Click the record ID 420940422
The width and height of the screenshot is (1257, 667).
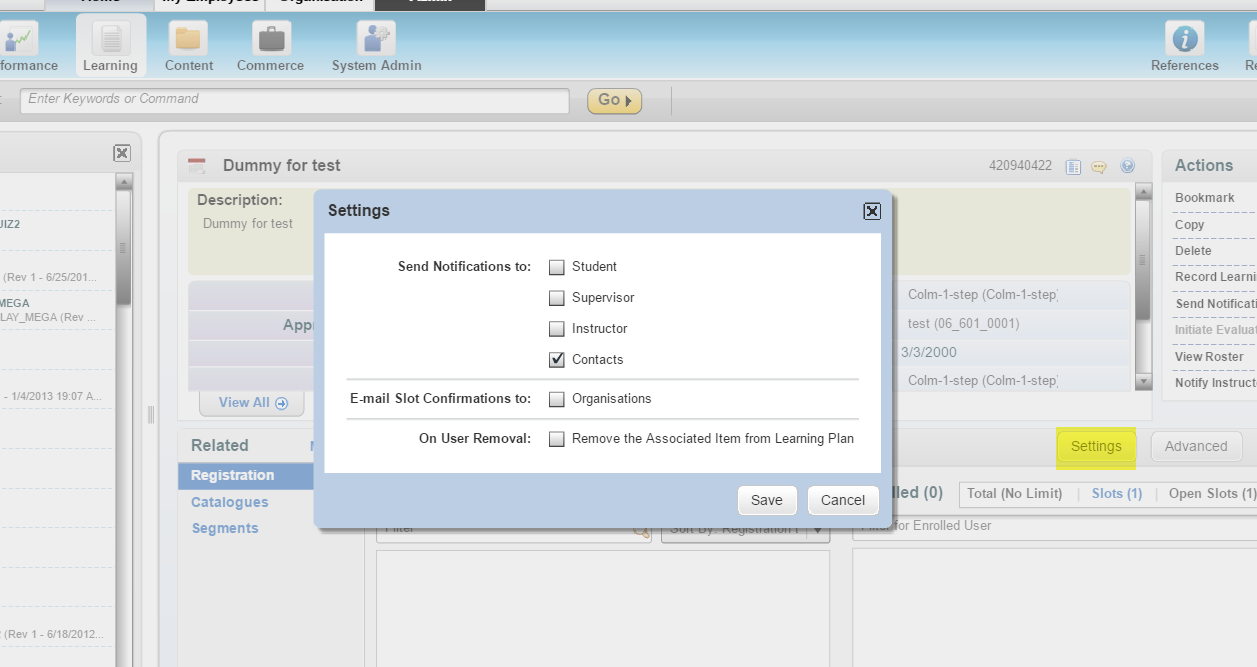tap(1020, 166)
